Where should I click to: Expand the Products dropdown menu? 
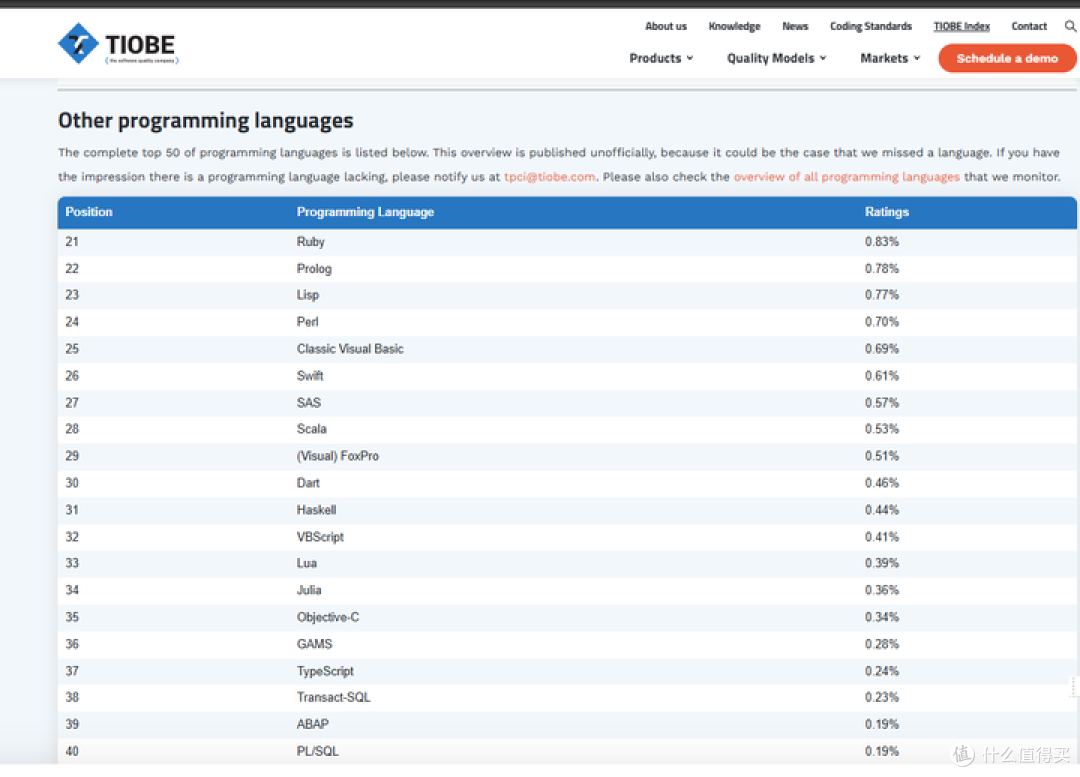pyautogui.click(x=661, y=59)
